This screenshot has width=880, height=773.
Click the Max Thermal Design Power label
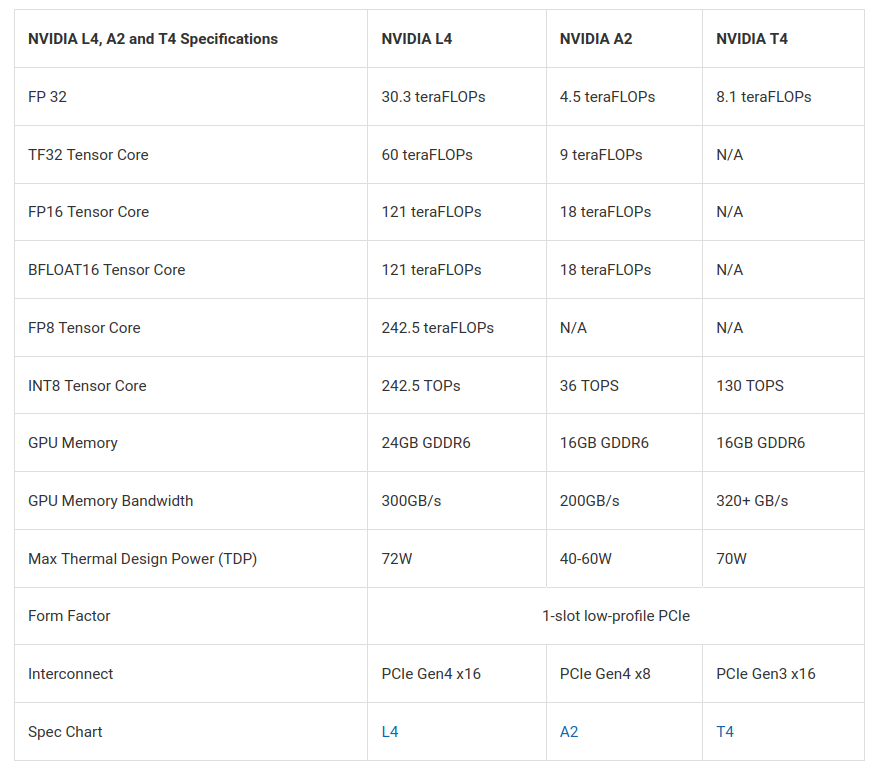[x=142, y=559]
